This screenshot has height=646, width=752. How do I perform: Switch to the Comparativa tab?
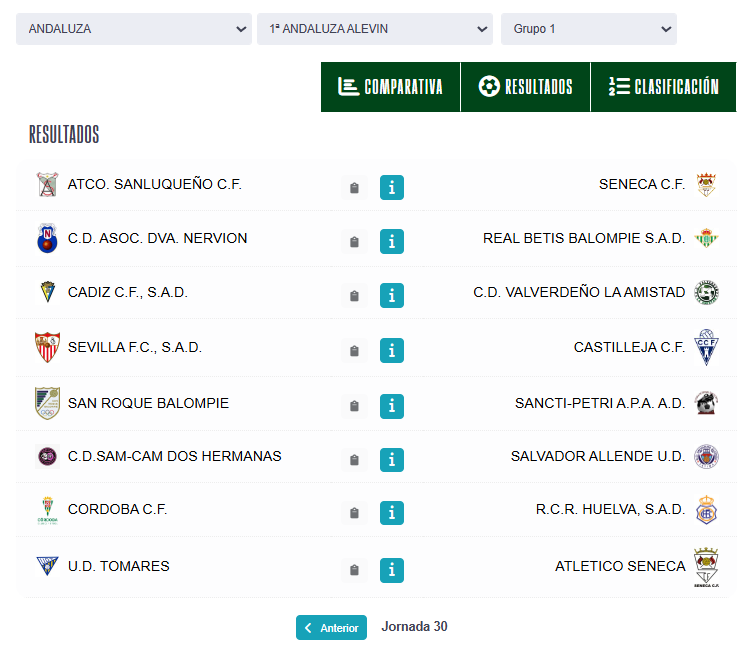[390, 87]
